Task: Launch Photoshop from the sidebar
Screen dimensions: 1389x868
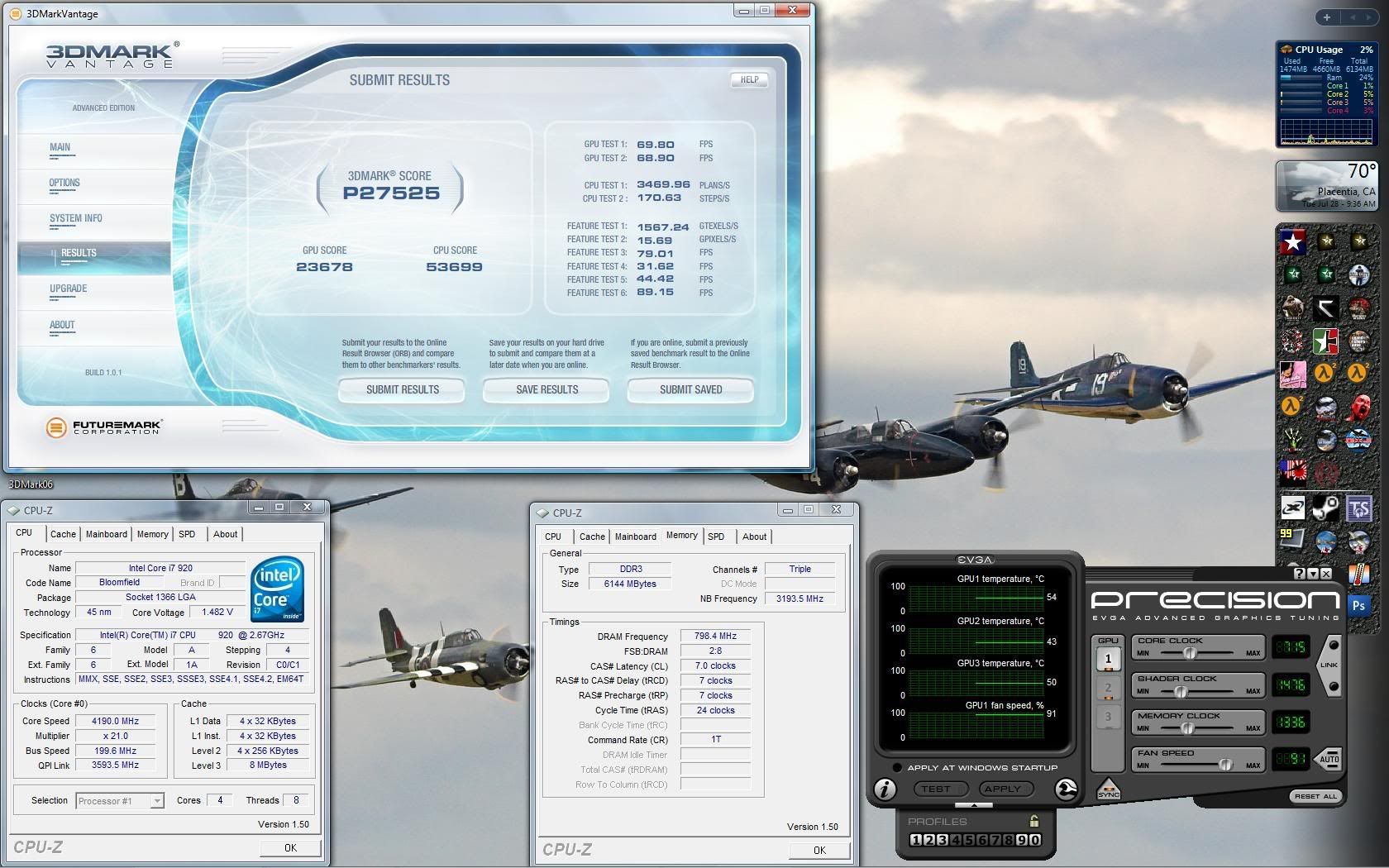Action: click(1358, 605)
